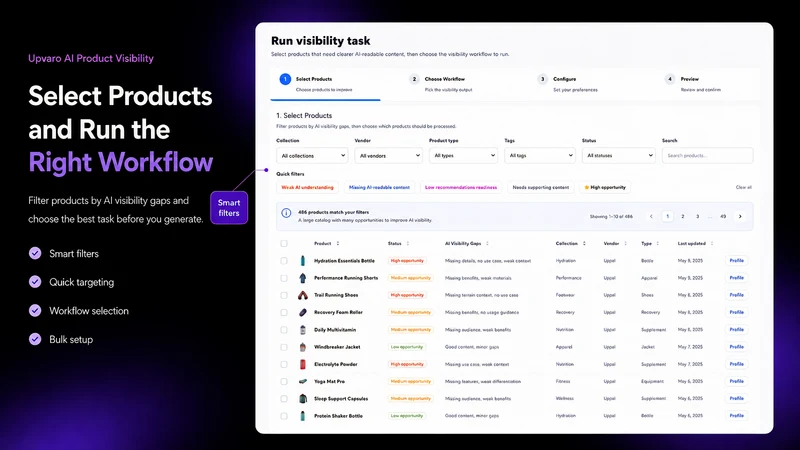
Task: Check Electrolyte Powder row checkbox
Action: pos(284,364)
